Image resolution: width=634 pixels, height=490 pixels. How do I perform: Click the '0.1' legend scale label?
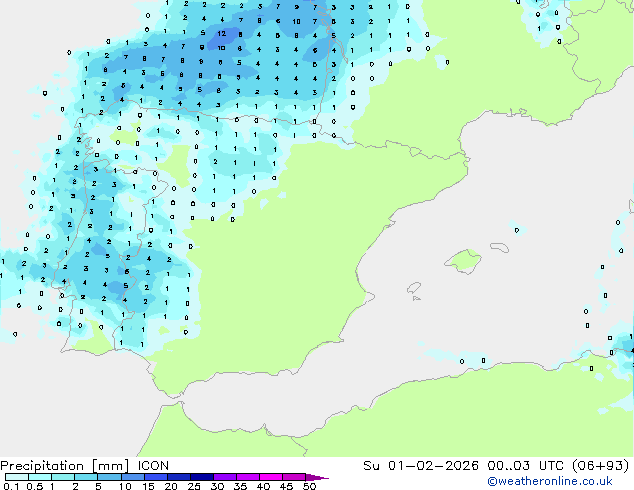[11, 486]
